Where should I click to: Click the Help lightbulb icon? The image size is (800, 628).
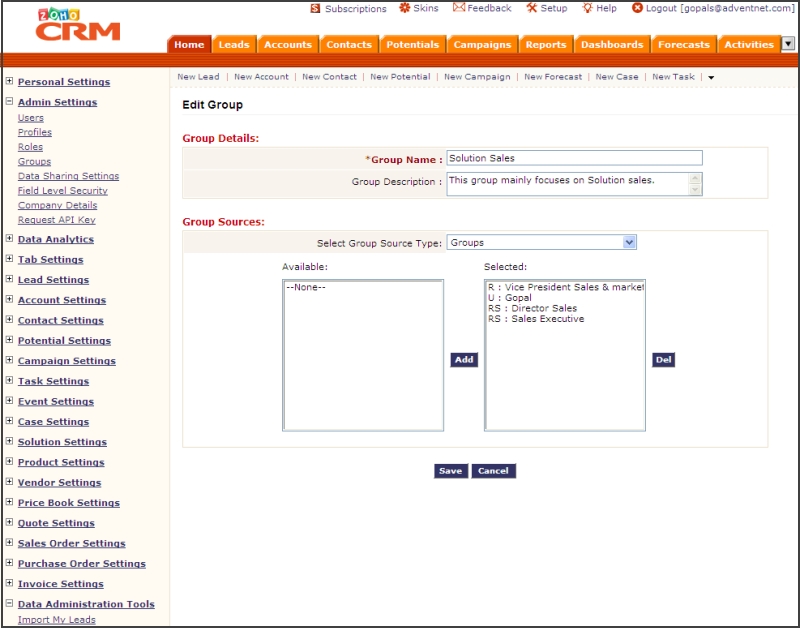[x=588, y=8]
